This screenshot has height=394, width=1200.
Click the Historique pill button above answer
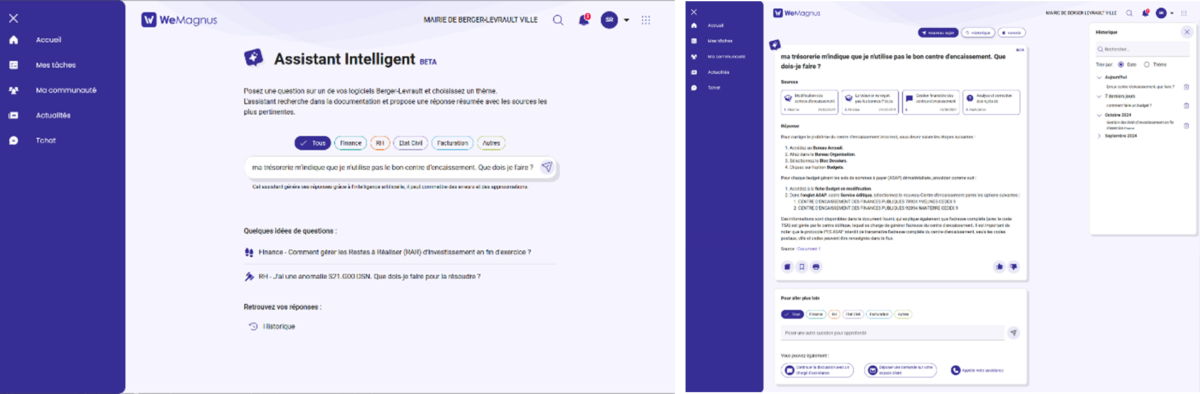pos(978,33)
